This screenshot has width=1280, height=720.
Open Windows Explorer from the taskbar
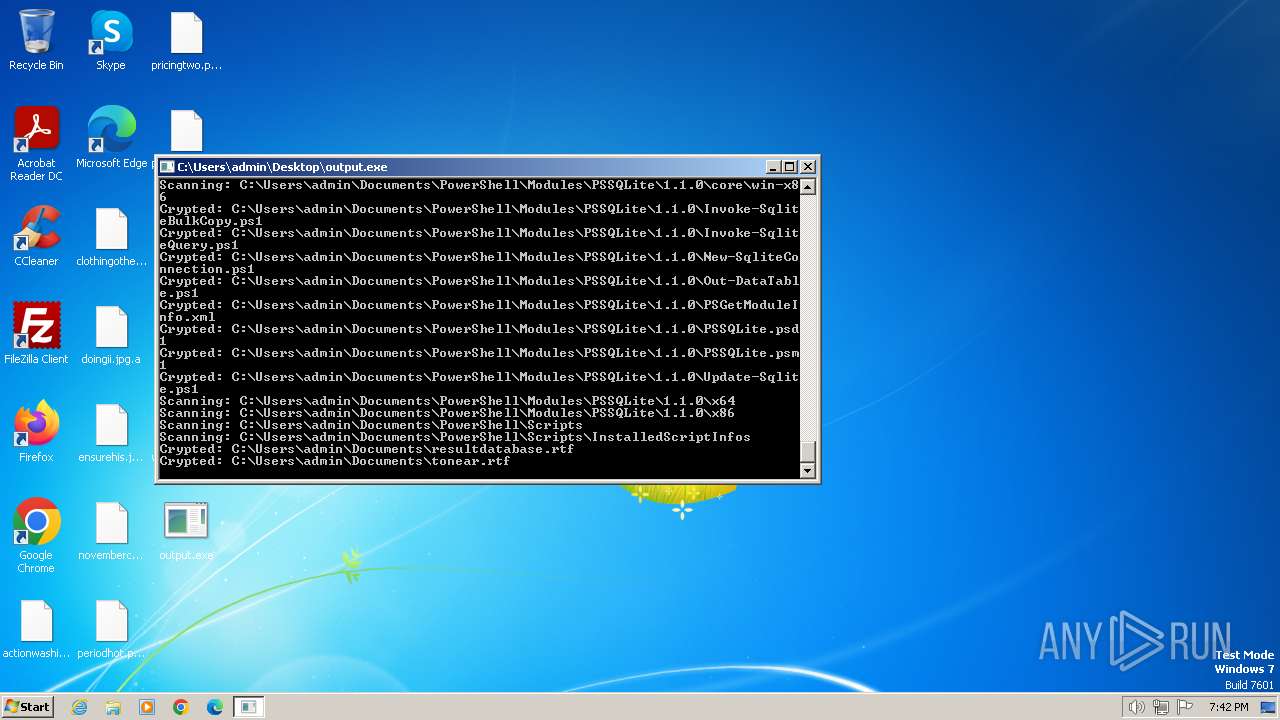point(113,707)
